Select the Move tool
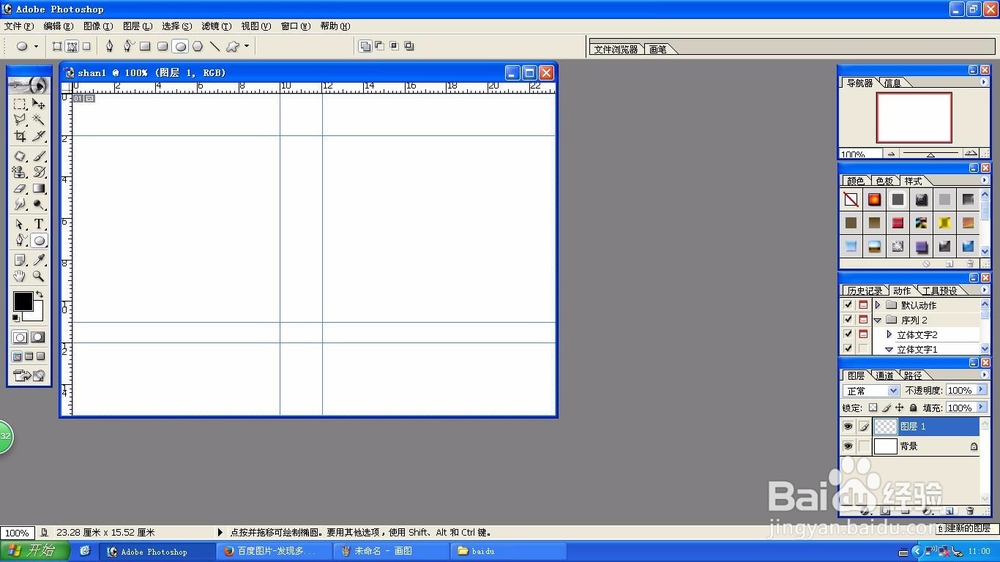The width and height of the screenshot is (1000, 562). click(x=39, y=104)
